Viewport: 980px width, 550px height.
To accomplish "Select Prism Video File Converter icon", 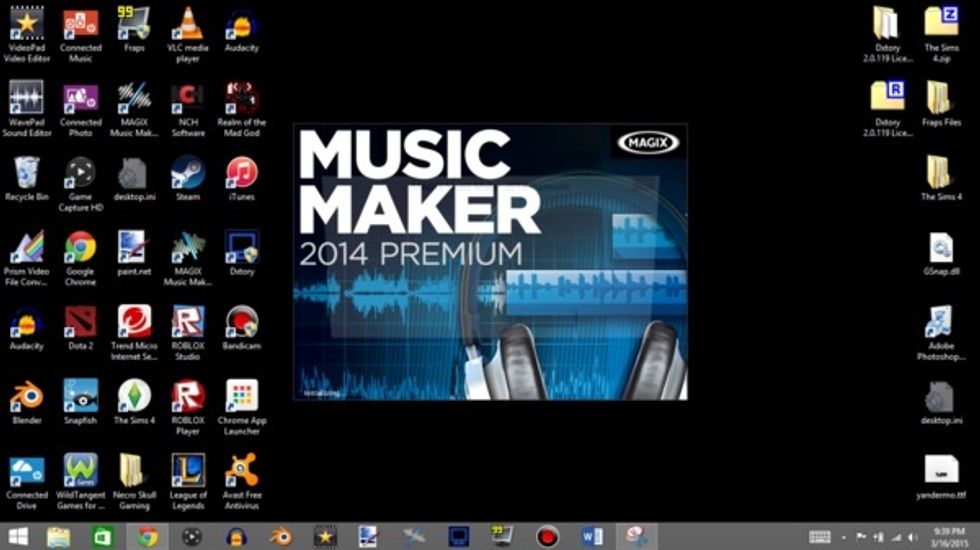I will [x=26, y=258].
